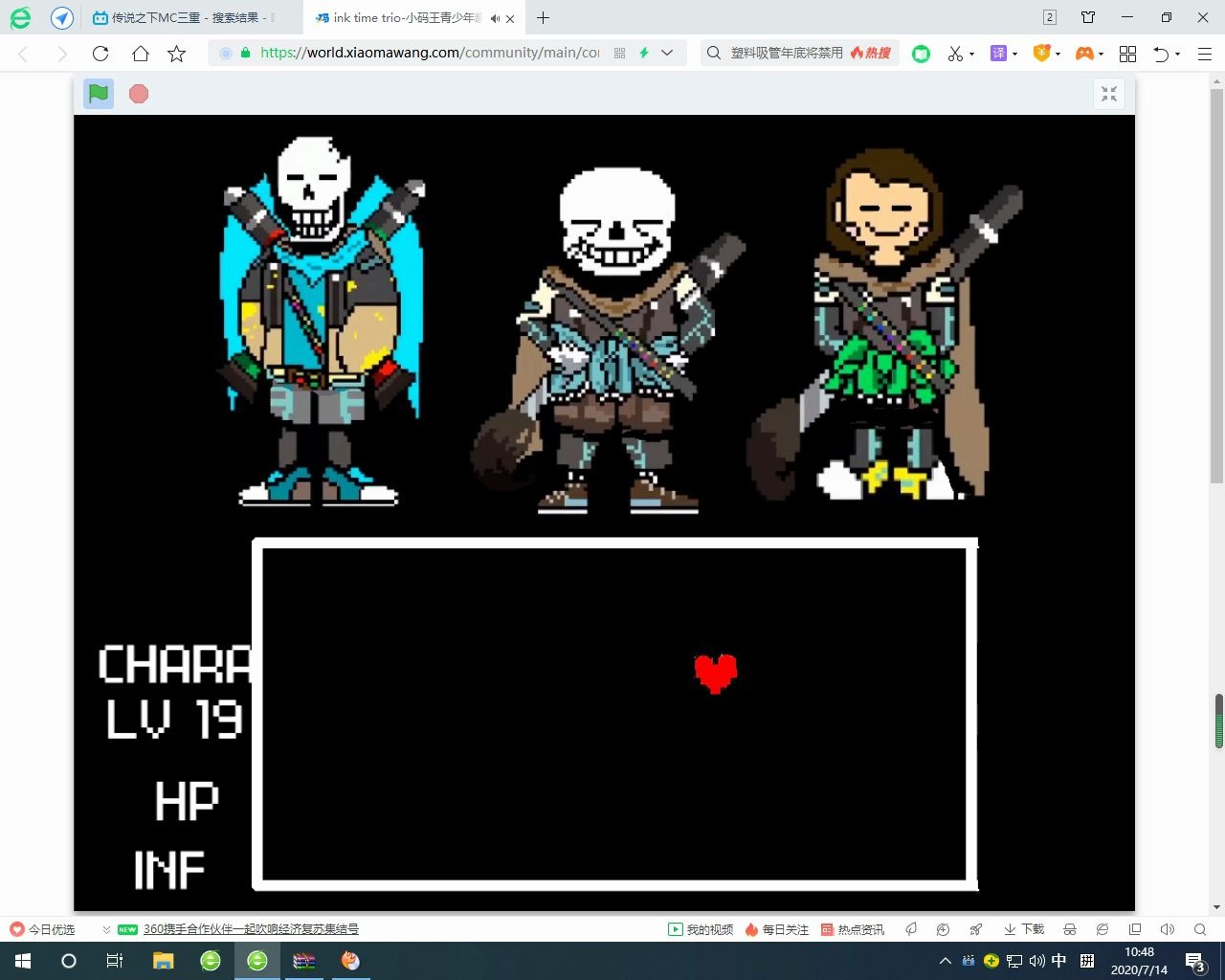Open the system volume control in tray

point(1036,961)
